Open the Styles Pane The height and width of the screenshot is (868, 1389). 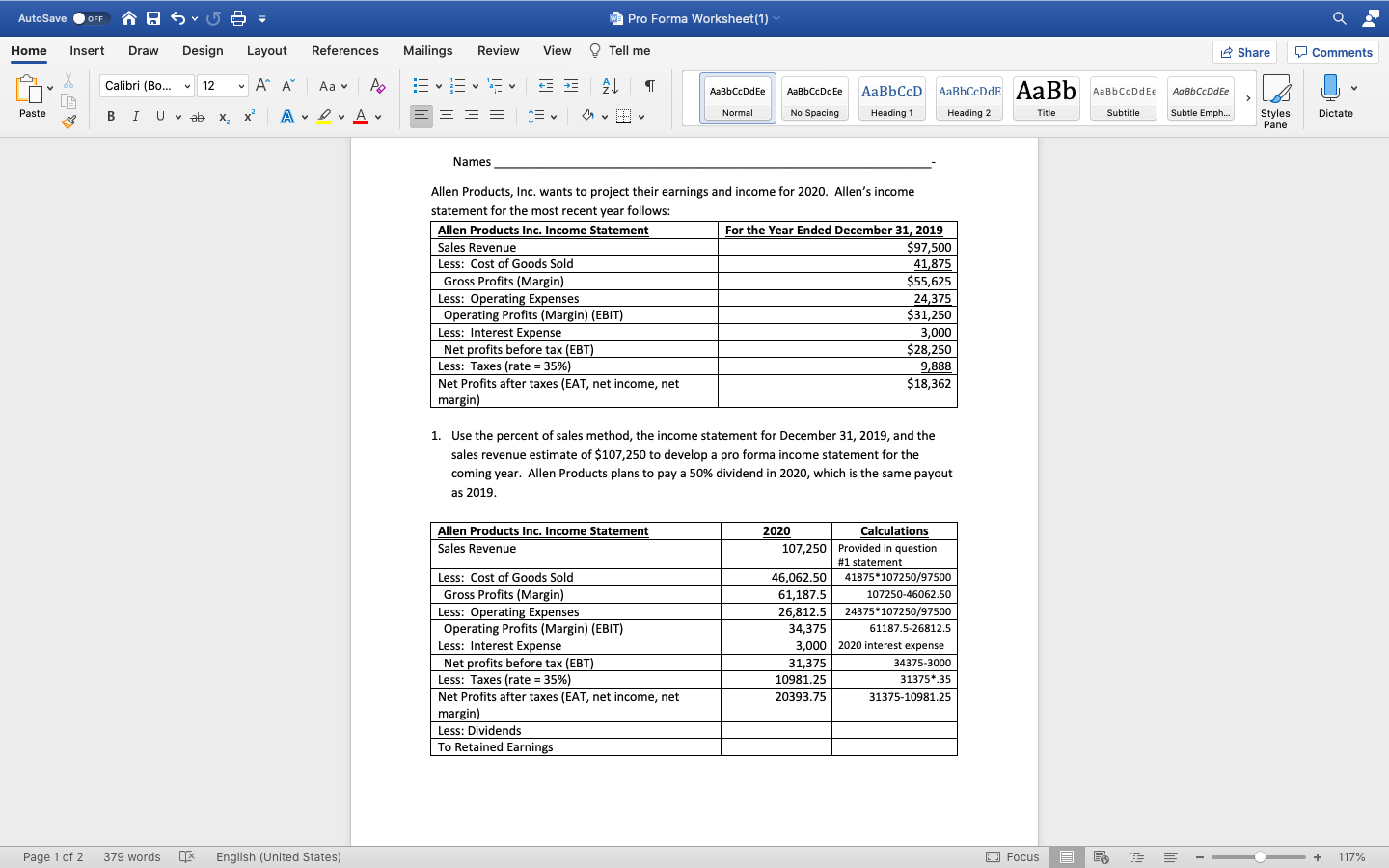pyautogui.click(x=1276, y=95)
